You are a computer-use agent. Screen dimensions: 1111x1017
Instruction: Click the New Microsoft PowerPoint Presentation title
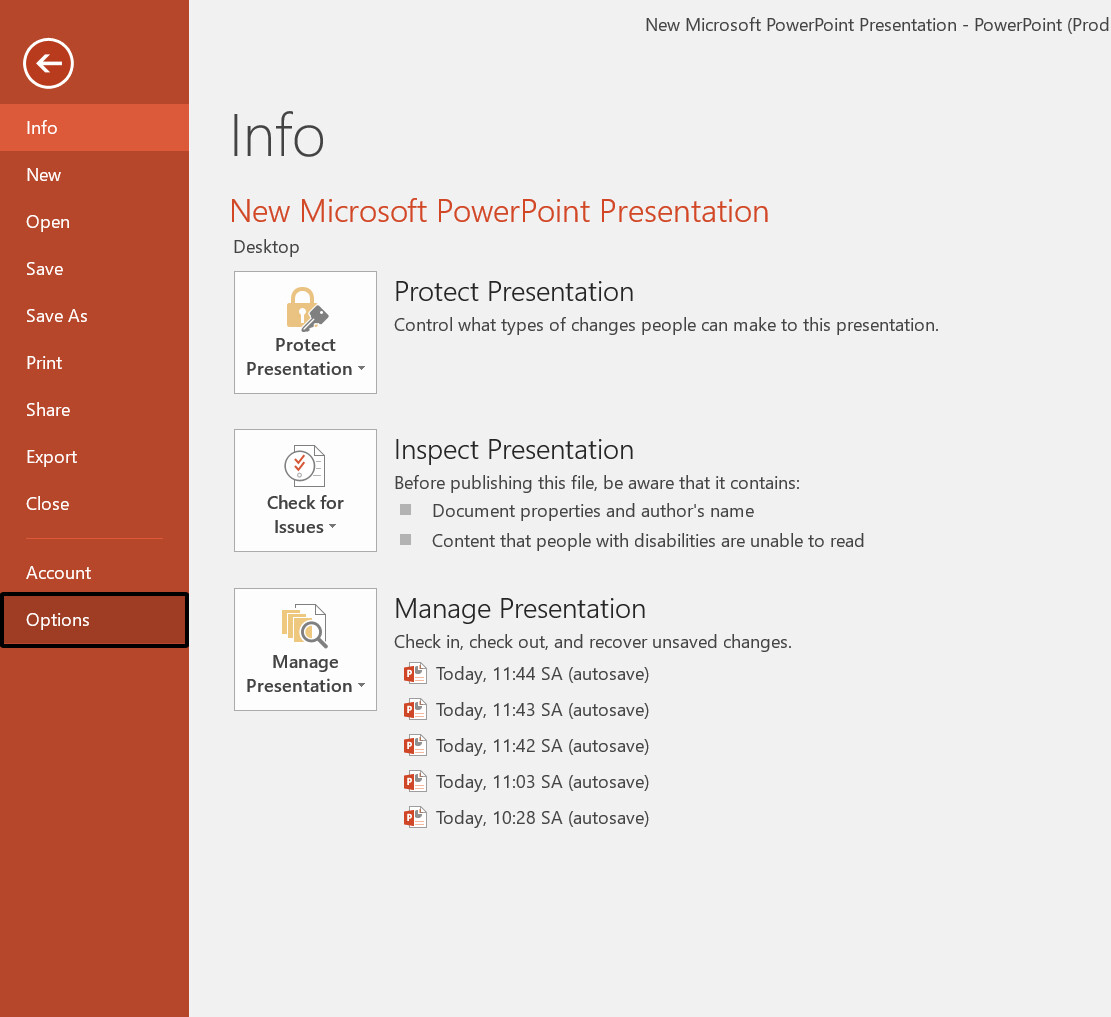tap(499, 211)
